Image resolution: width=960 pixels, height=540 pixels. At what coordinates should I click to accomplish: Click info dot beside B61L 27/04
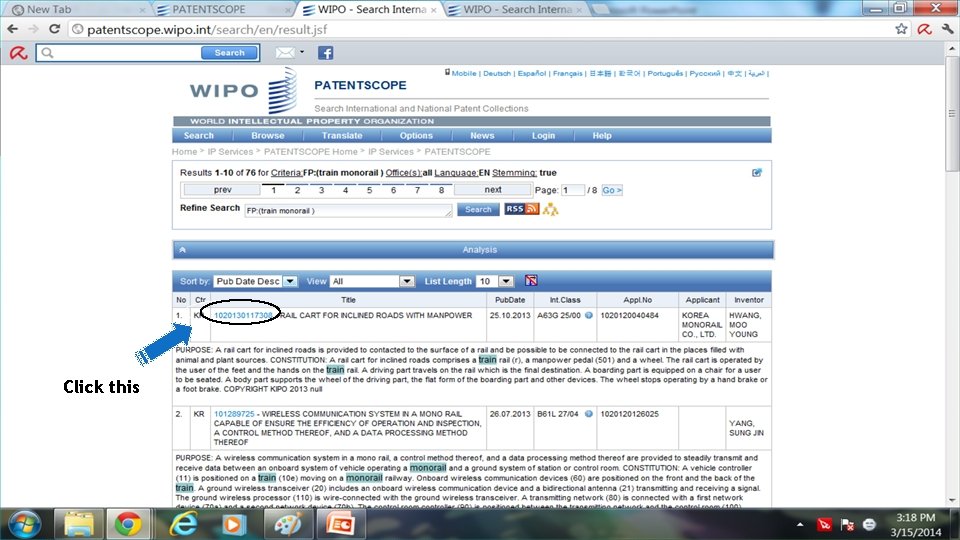[588, 414]
